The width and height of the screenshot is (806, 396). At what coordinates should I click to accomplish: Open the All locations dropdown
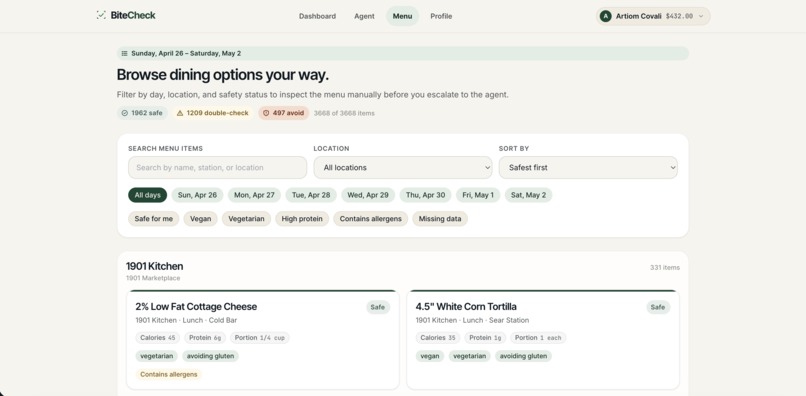pos(402,168)
